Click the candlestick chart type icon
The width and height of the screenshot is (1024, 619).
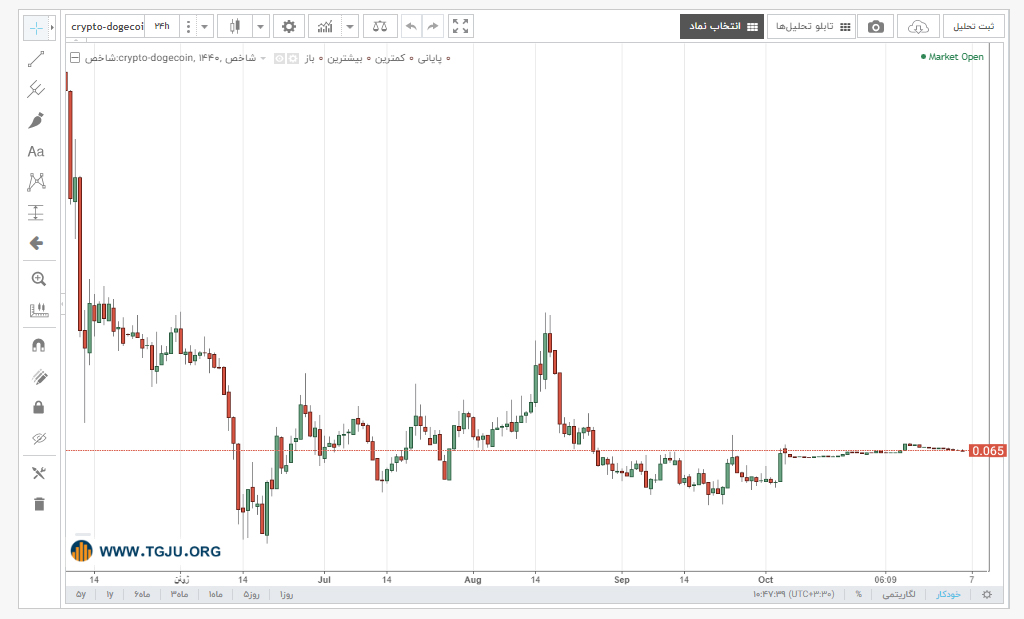[234, 27]
